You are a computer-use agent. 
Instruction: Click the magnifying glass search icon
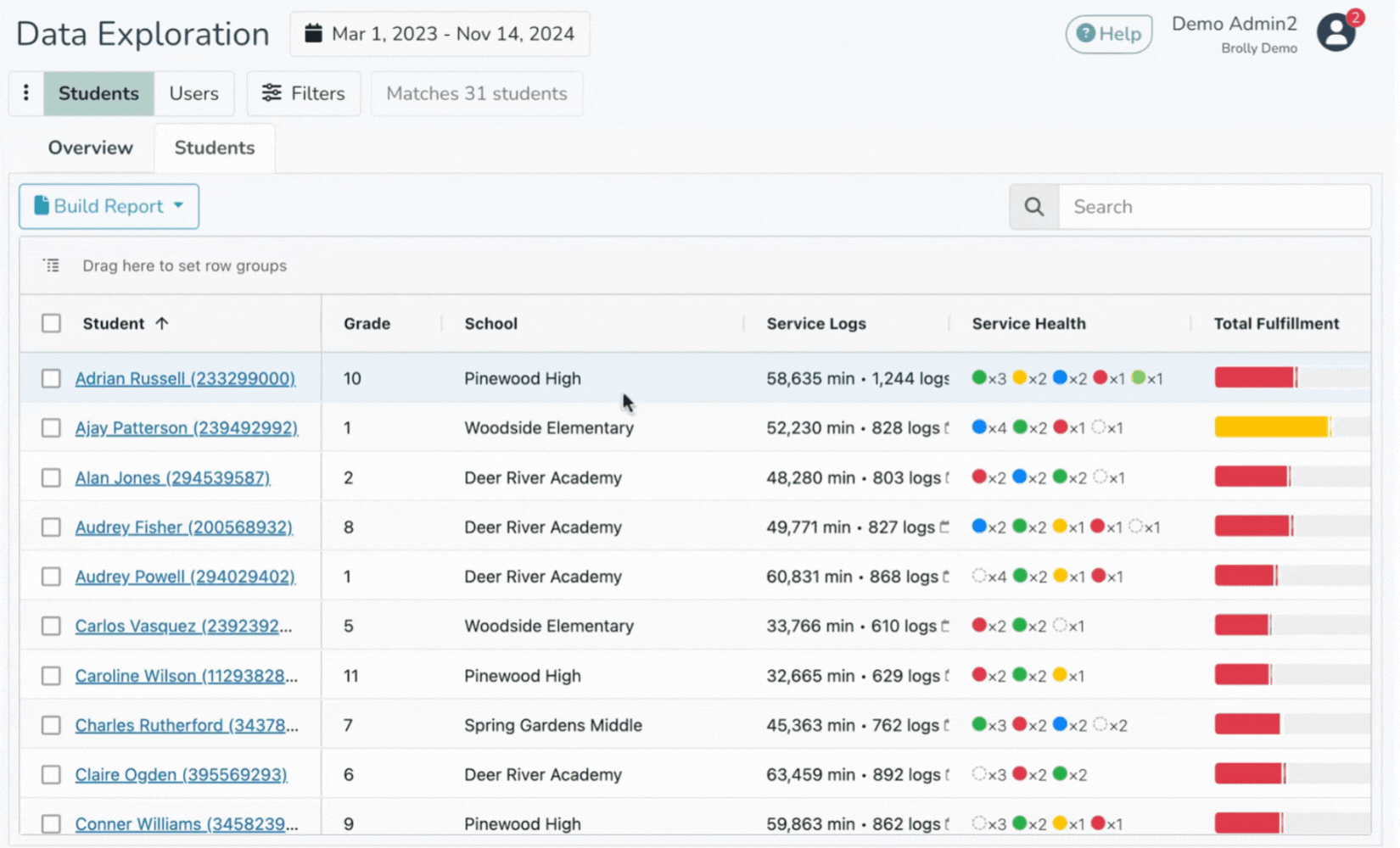1034,206
